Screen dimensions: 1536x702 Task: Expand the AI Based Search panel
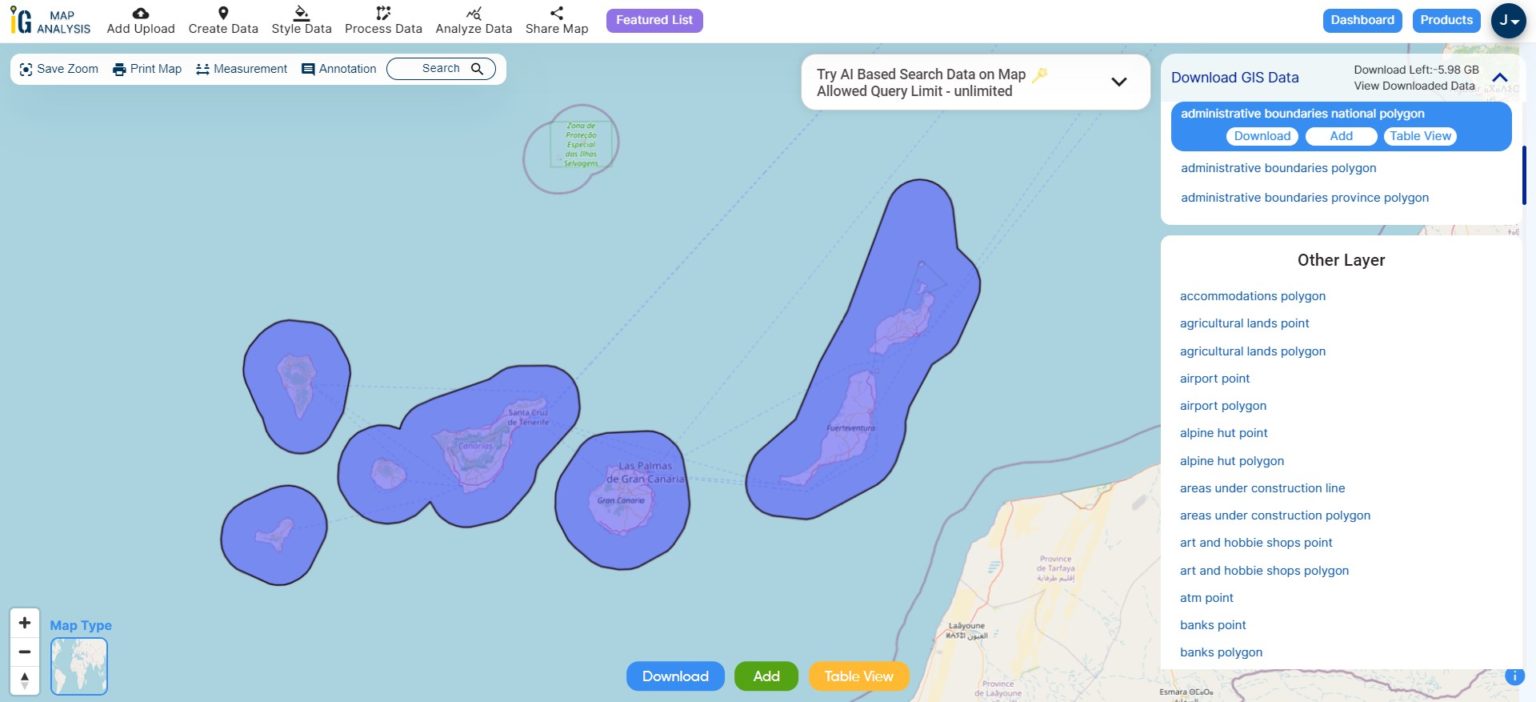pos(1118,82)
